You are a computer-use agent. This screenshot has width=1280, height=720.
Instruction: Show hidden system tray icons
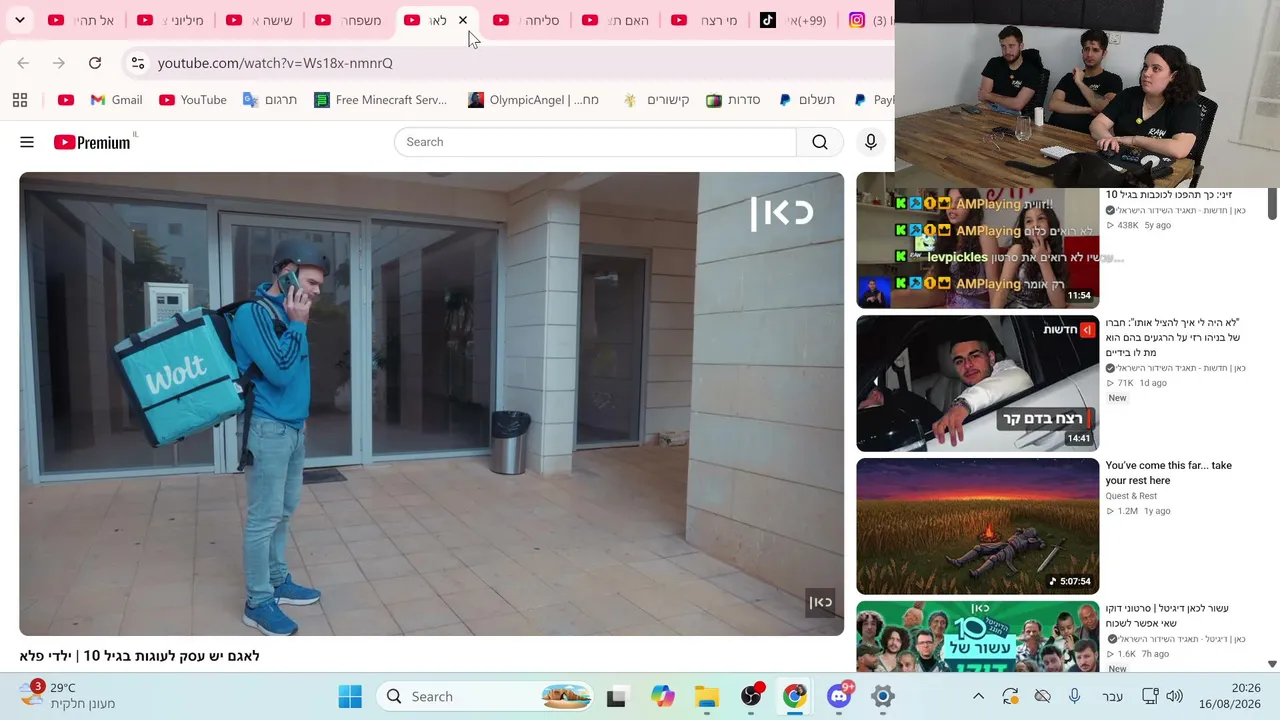[978, 697]
